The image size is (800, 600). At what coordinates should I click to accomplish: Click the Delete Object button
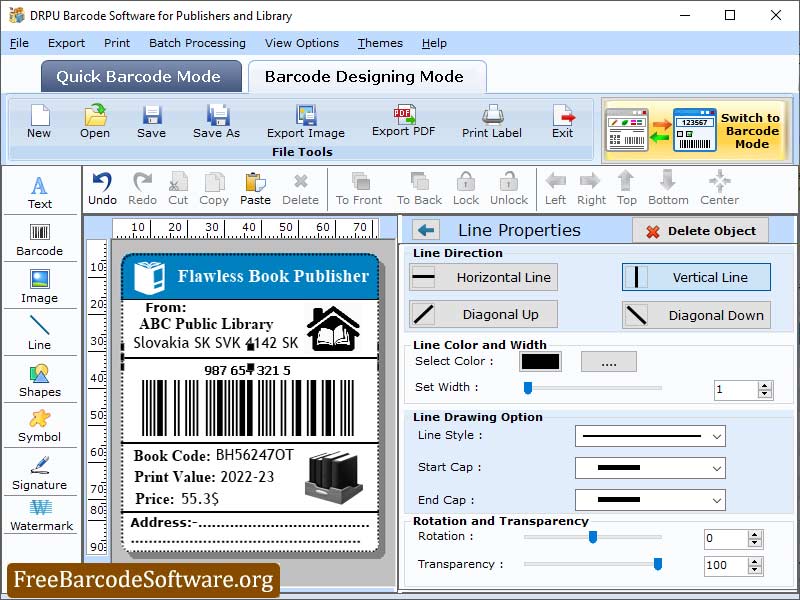[701, 231]
